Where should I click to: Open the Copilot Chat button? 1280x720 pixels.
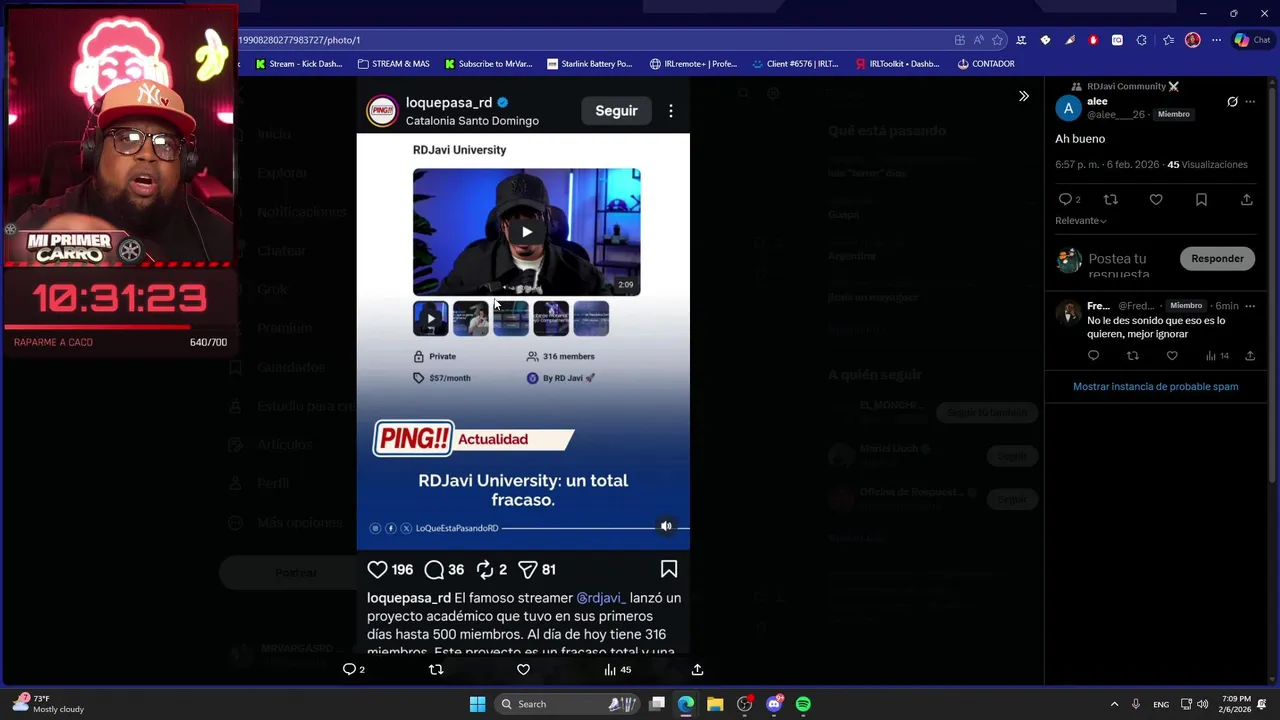[x=1252, y=40]
